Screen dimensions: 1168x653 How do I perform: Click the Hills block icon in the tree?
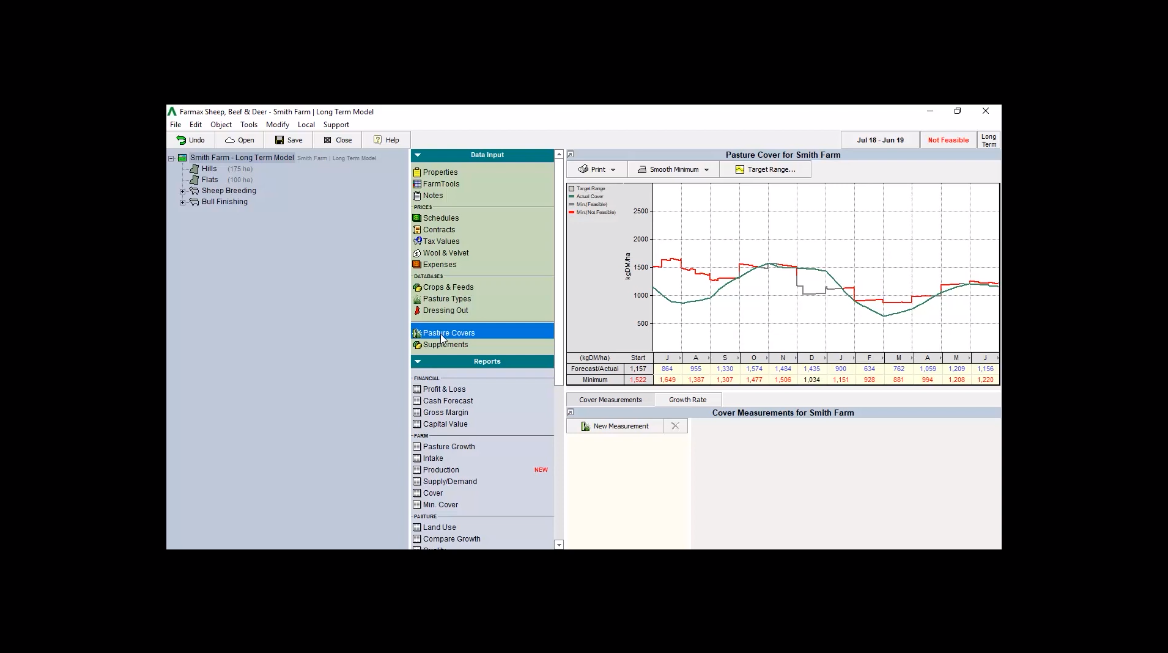click(194, 169)
